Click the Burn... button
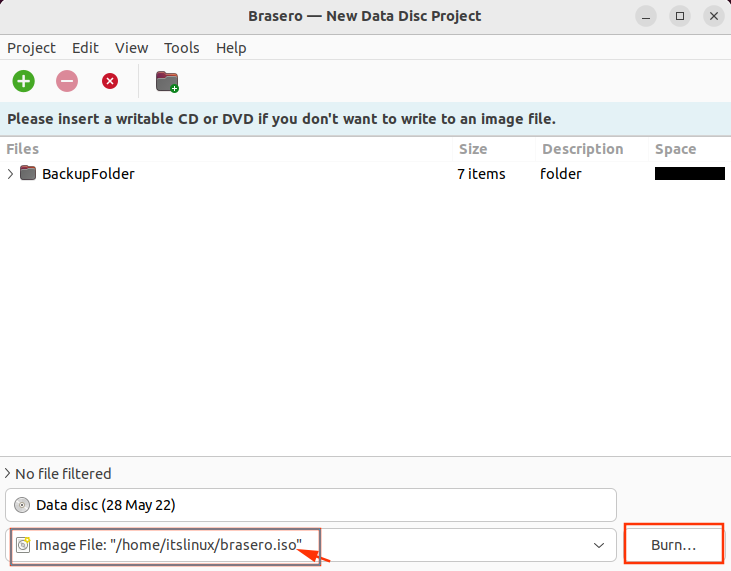Image resolution: width=731 pixels, height=571 pixels. click(674, 544)
